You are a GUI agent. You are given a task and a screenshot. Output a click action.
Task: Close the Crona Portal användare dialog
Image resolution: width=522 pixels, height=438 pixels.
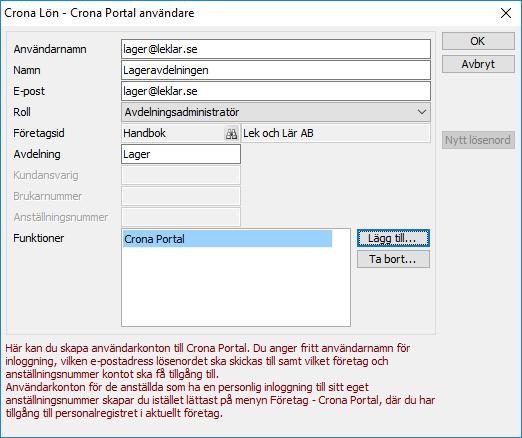pyautogui.click(x=506, y=13)
